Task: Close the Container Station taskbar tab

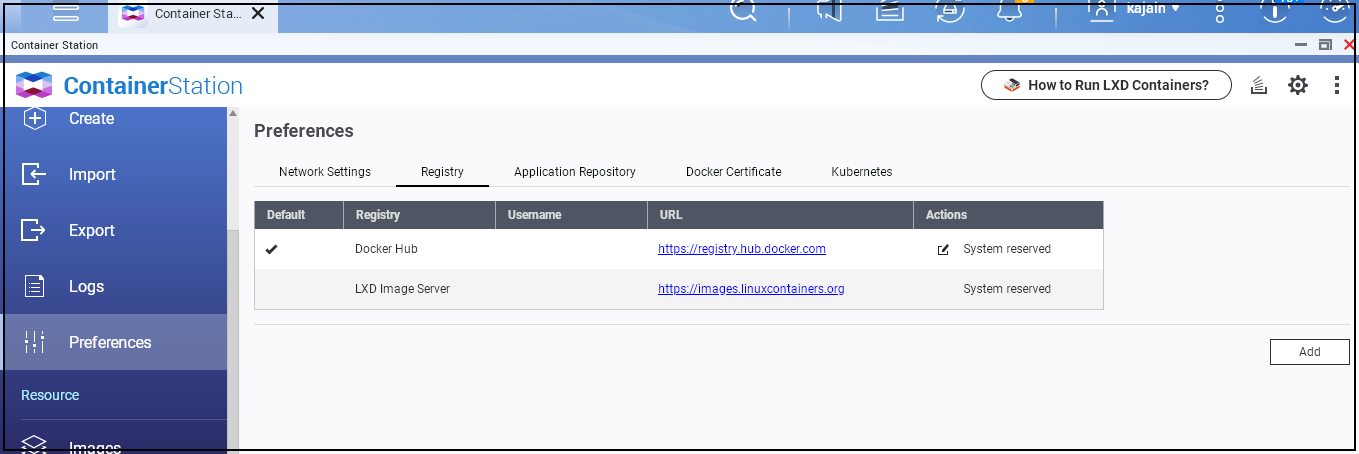Action: (258, 14)
